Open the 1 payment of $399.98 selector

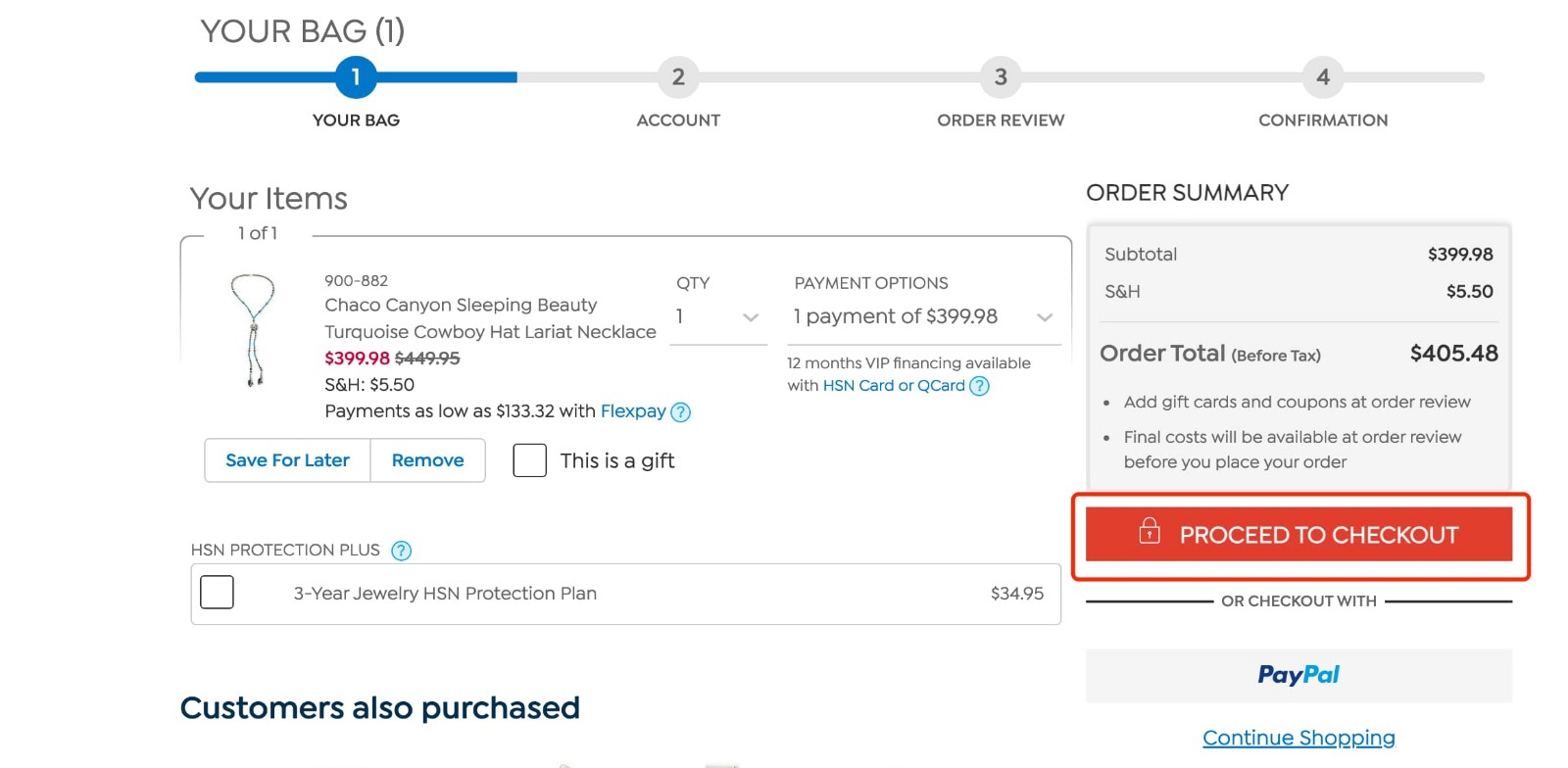coord(921,317)
